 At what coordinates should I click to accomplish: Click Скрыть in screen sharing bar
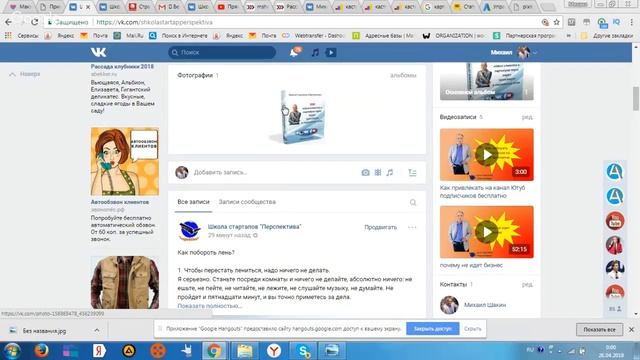point(473,329)
